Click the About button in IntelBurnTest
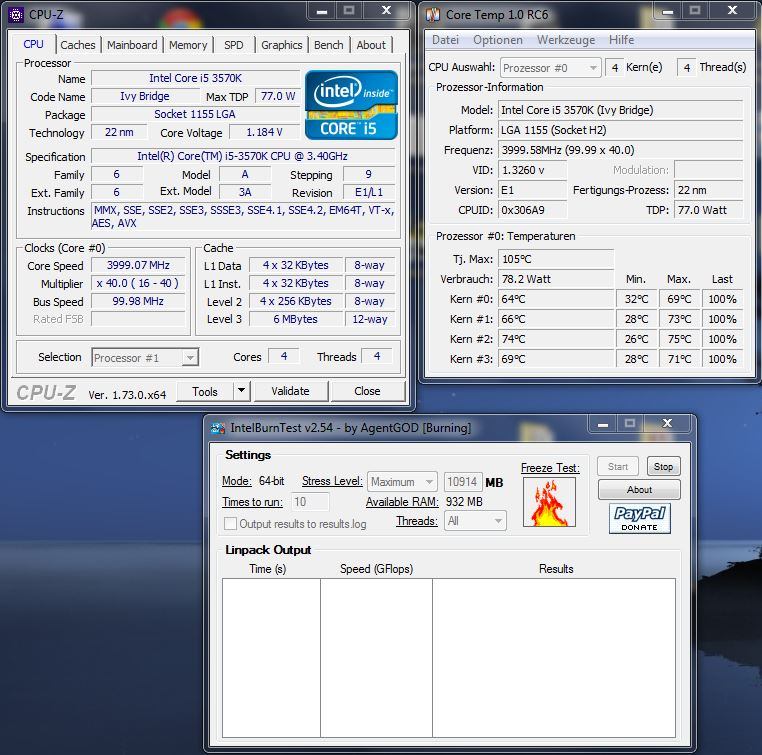 coord(639,490)
